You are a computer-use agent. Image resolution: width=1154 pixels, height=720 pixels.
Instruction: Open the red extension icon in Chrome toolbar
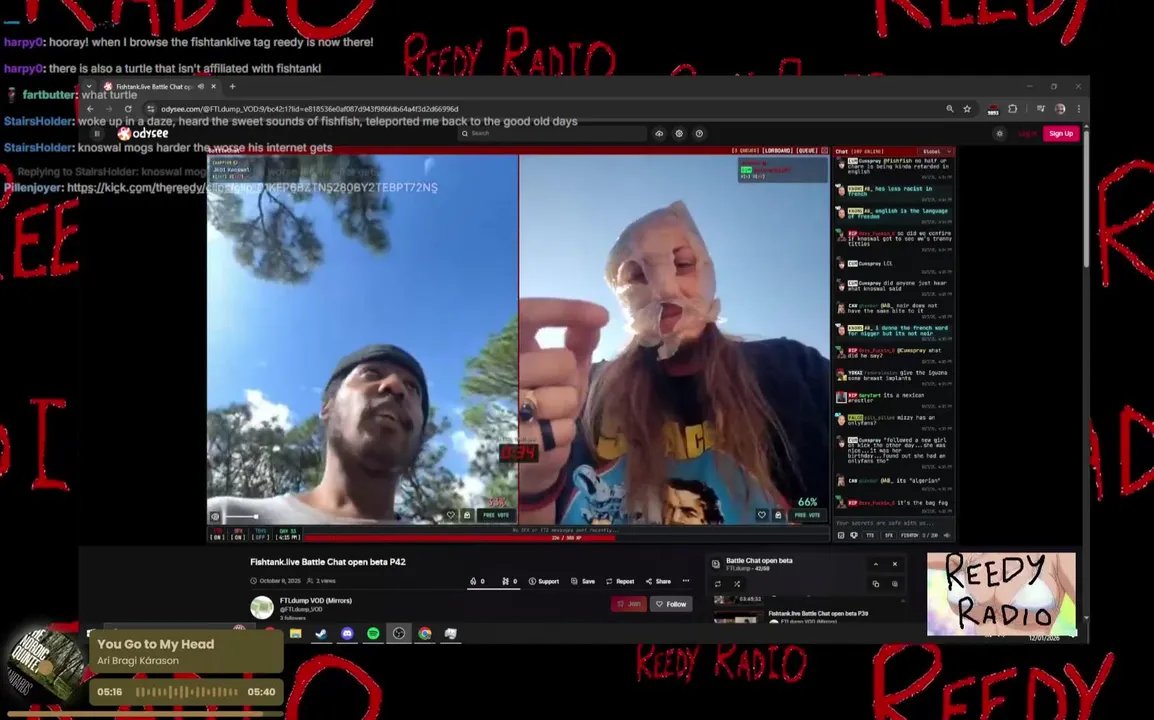coord(993,109)
